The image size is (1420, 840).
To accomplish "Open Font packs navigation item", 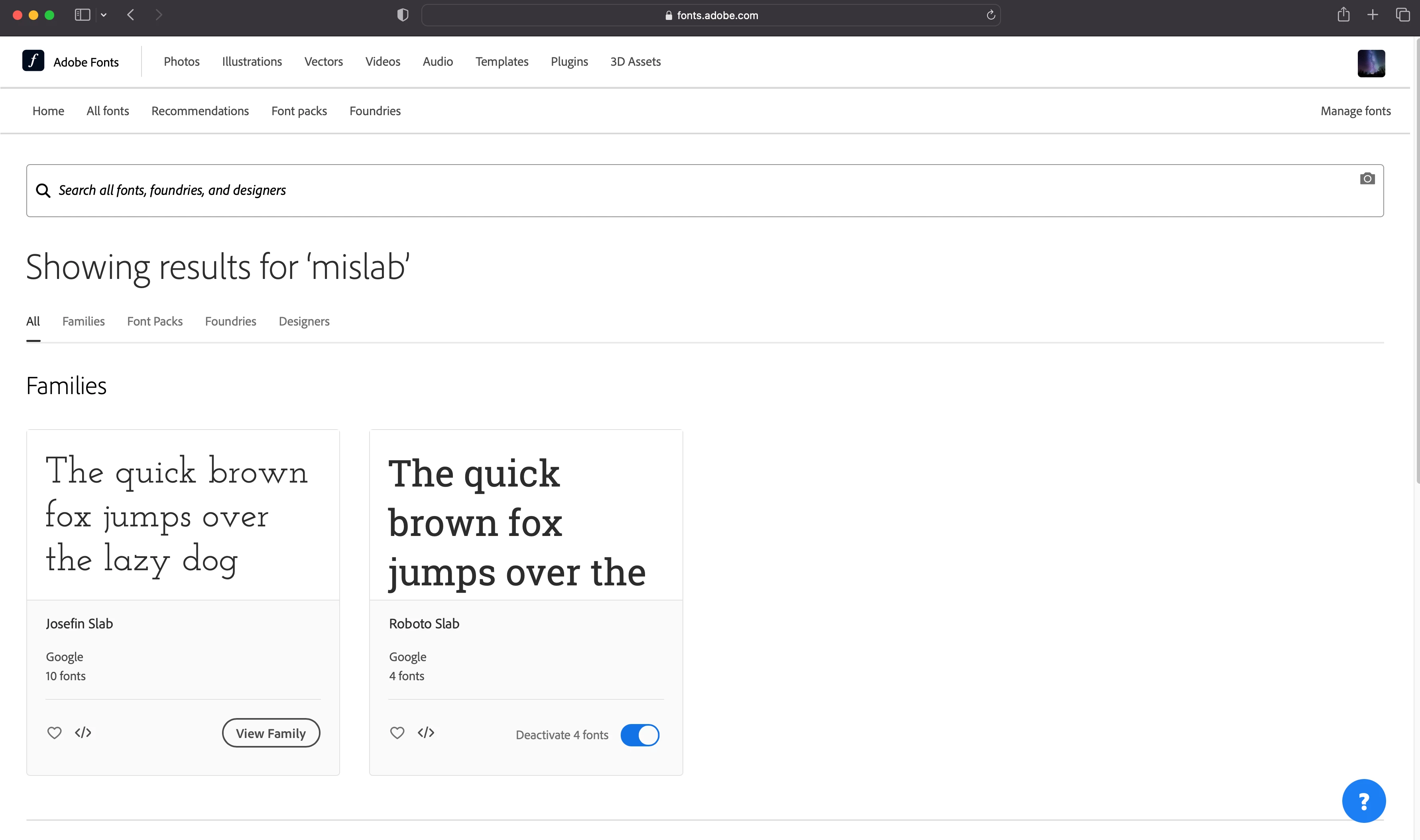I will [299, 111].
